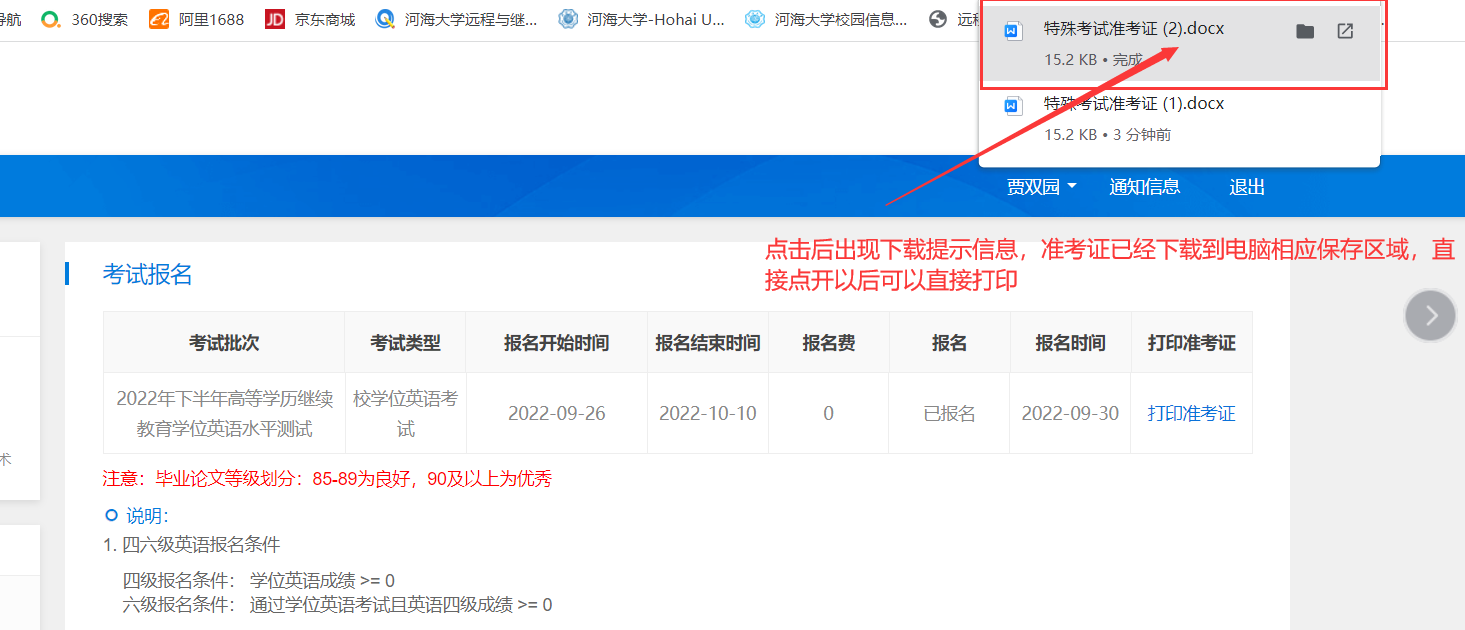
Task: Click the 2022年下半年 exam batch cell
Action: point(224,414)
